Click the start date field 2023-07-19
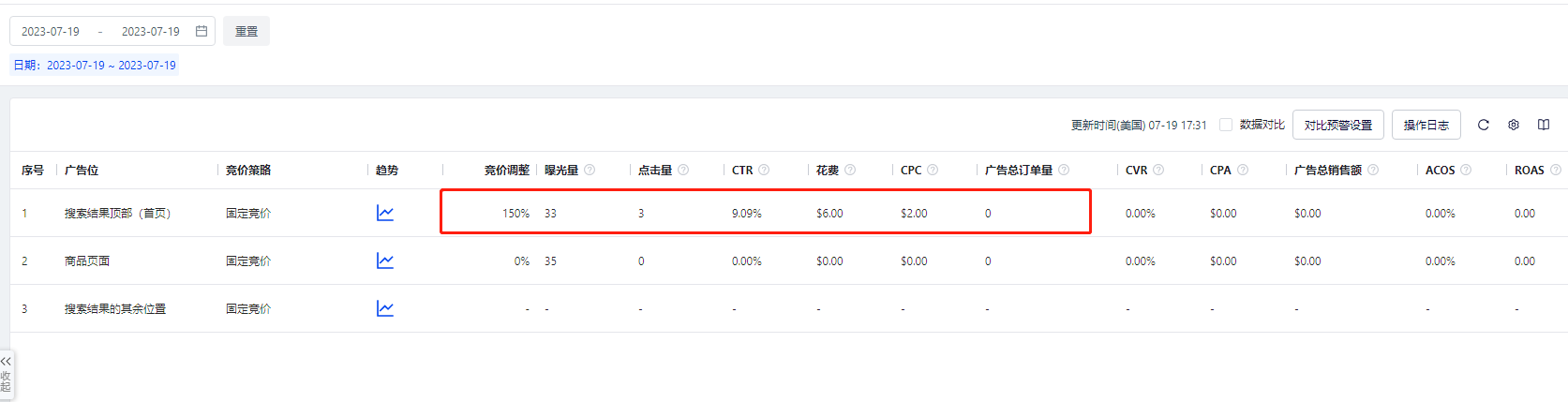The width and height of the screenshot is (1568, 402). [51, 31]
